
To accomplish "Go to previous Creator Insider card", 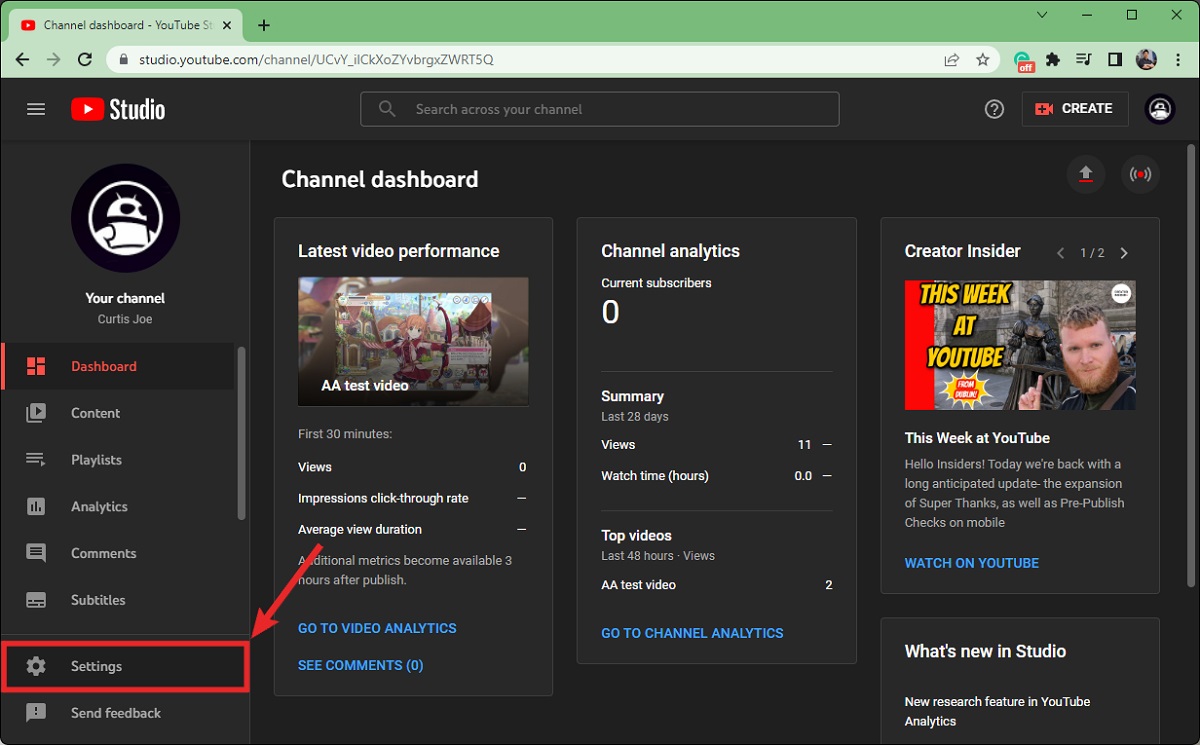I will click(x=1061, y=253).
